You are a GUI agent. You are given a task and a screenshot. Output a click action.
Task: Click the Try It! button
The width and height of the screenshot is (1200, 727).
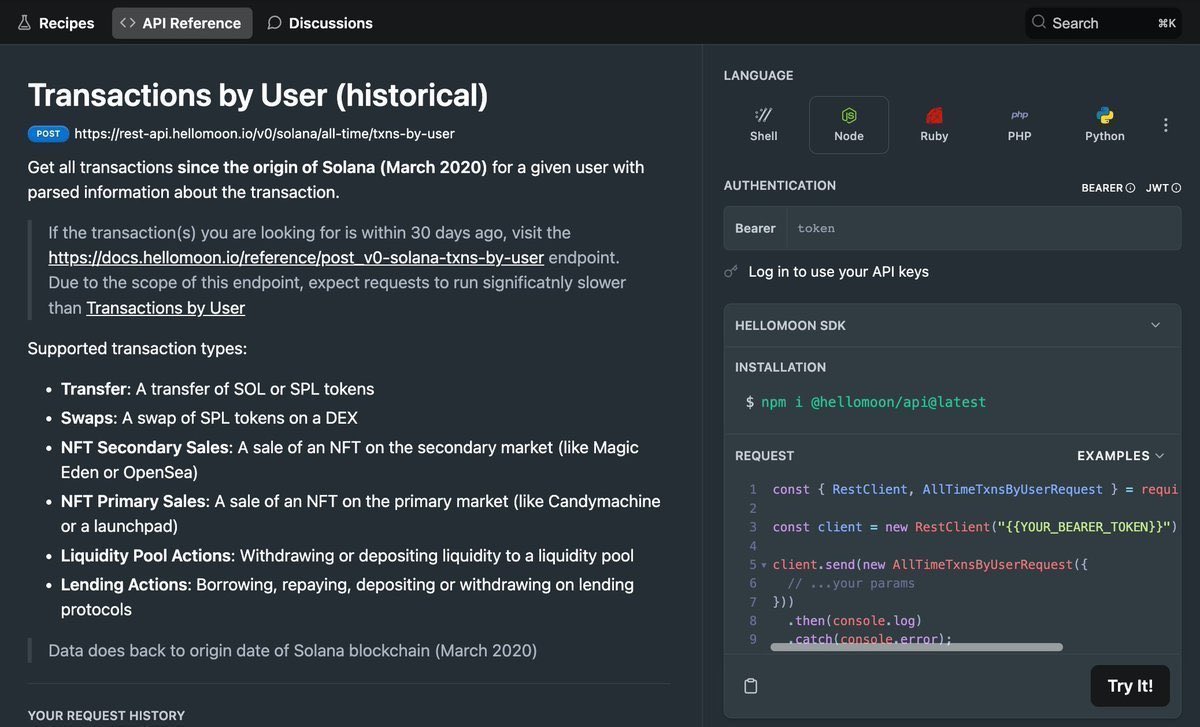point(1130,686)
